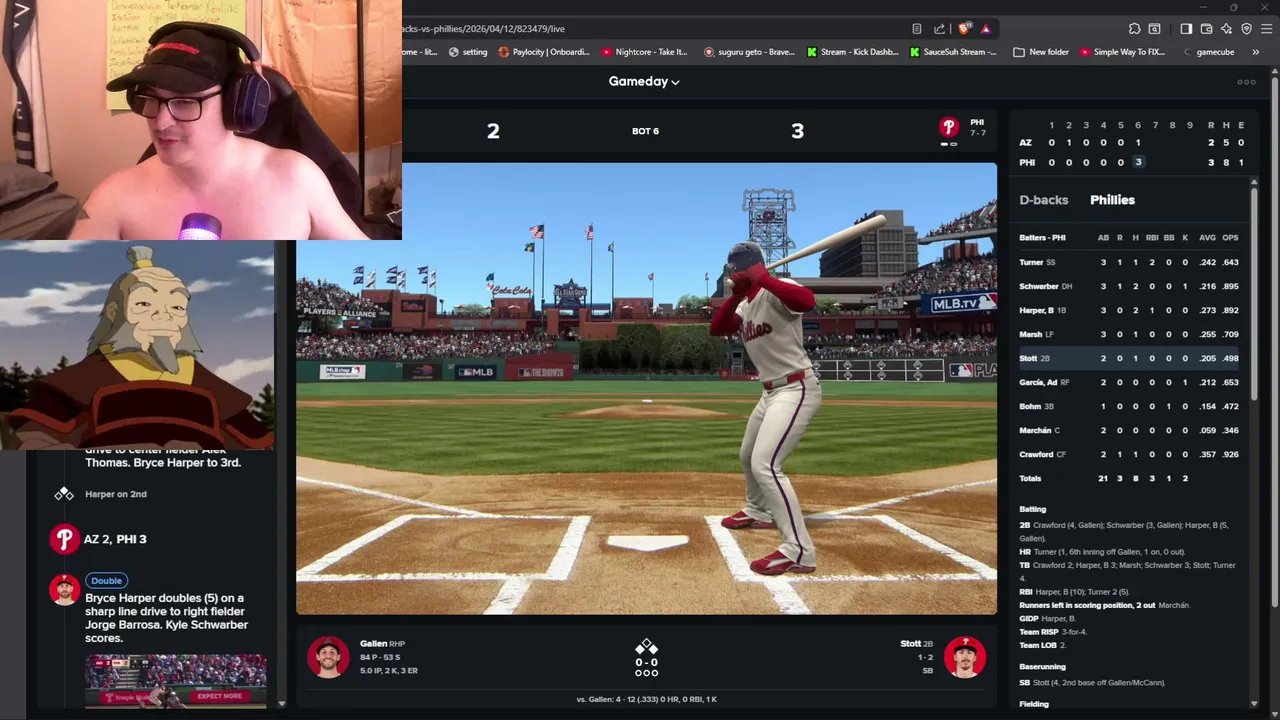Toggle the browser sidebar panel icon

pos(1186,29)
